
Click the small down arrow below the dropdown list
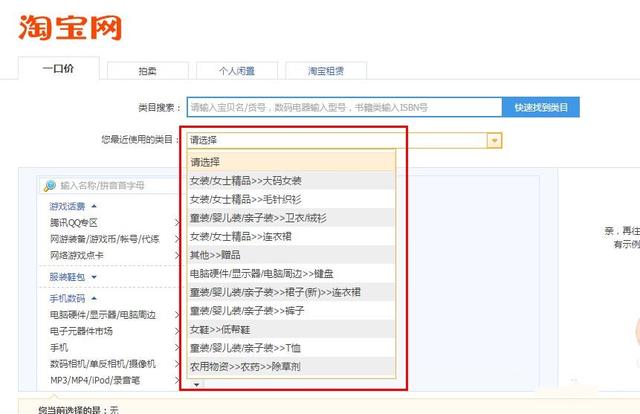click(x=197, y=384)
